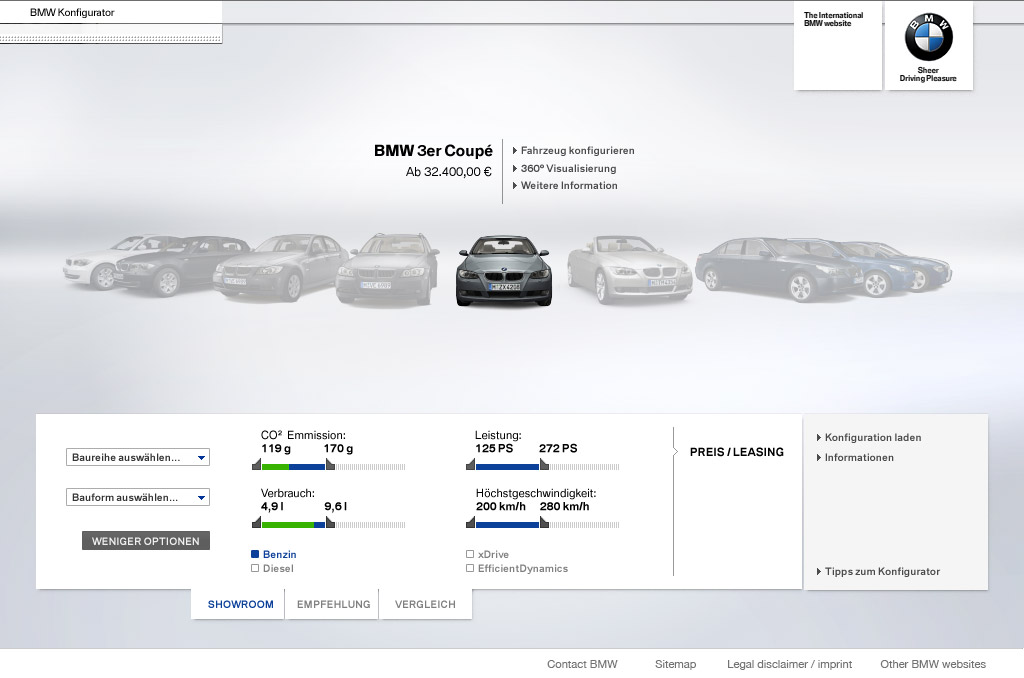Image resolution: width=1024 pixels, height=678 pixels.
Task: Click the Verbrauch maximum slider handle
Action: point(330,523)
